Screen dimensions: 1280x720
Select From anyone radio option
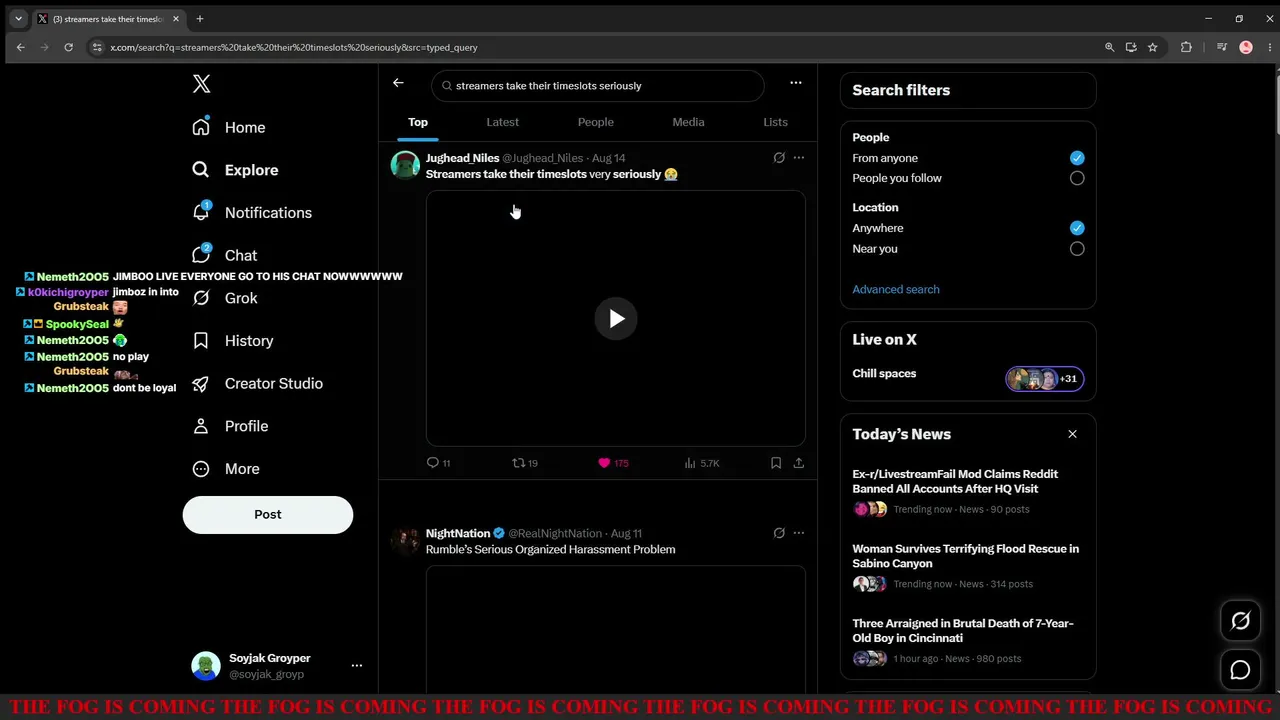[x=1077, y=158]
